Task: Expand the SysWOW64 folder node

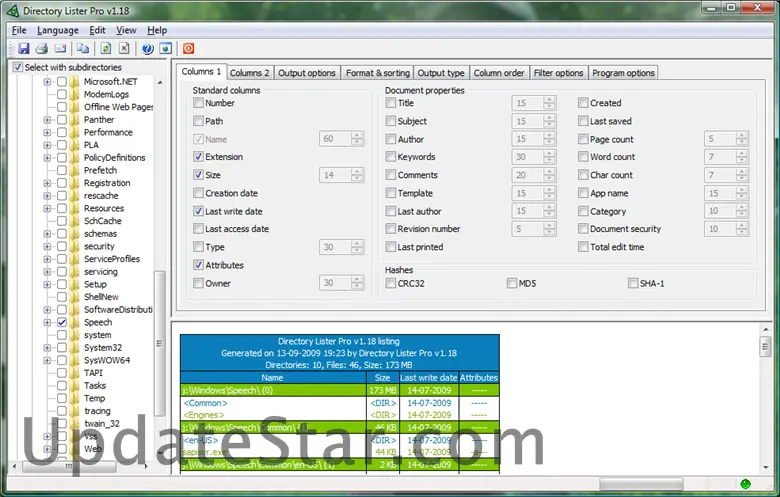Action: tap(47, 360)
